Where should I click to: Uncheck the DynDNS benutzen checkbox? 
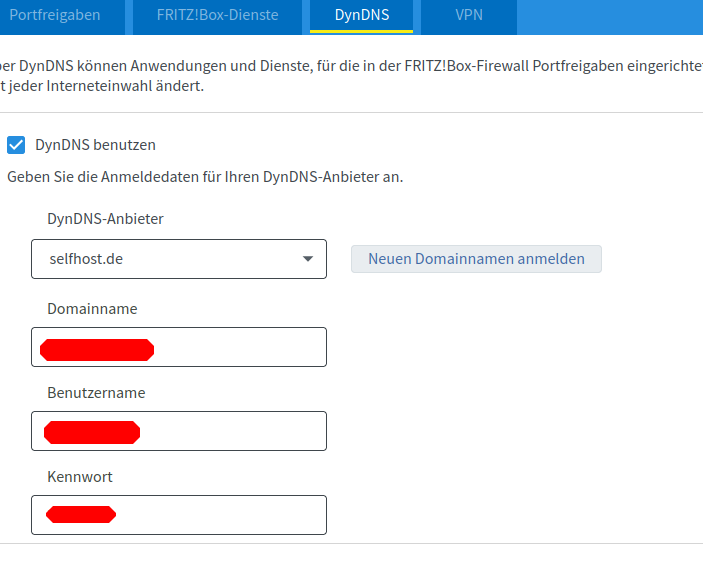point(16,145)
